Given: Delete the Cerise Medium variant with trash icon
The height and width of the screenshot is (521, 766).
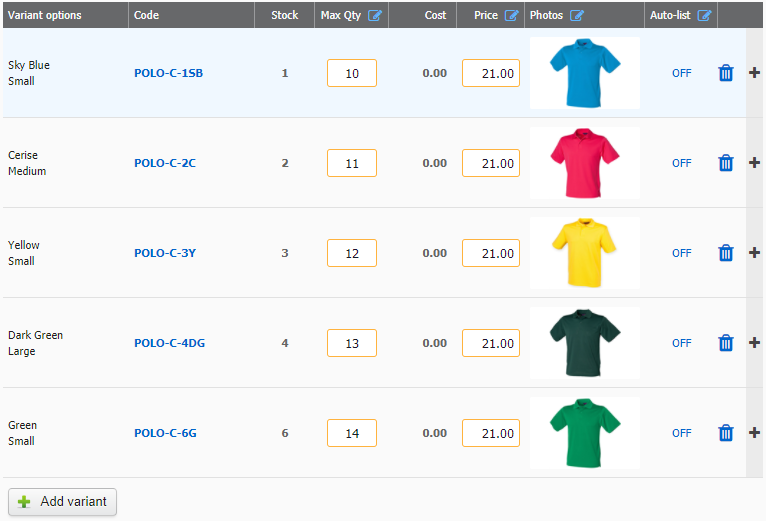Looking at the screenshot, I should point(726,163).
